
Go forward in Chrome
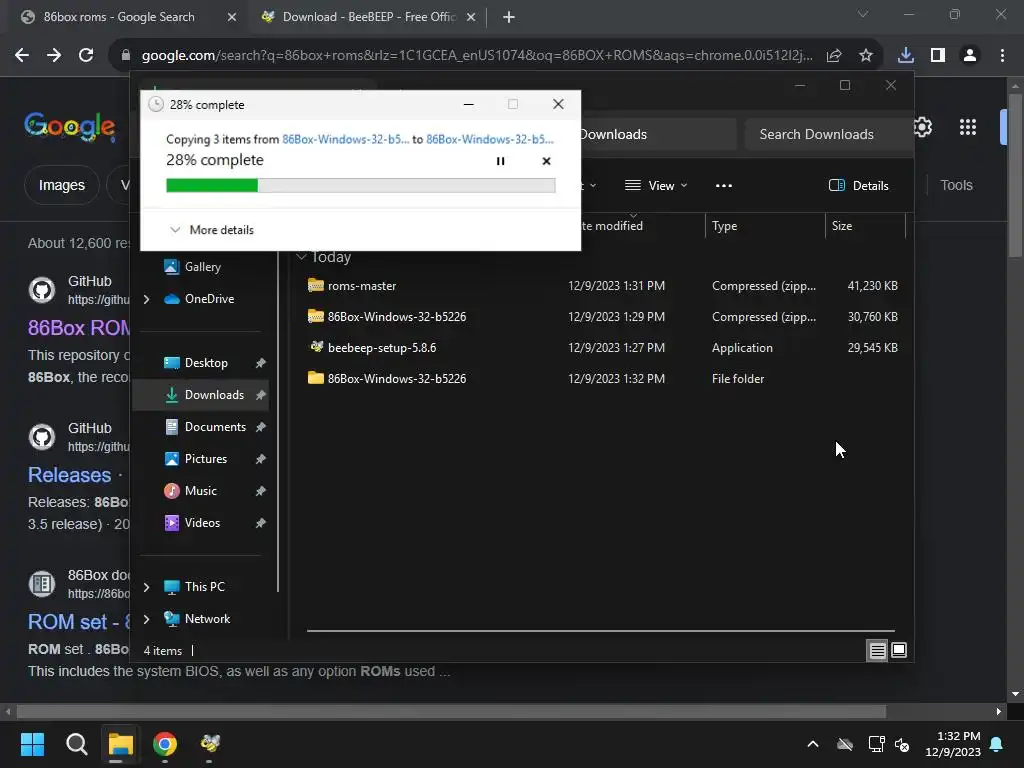point(54,56)
